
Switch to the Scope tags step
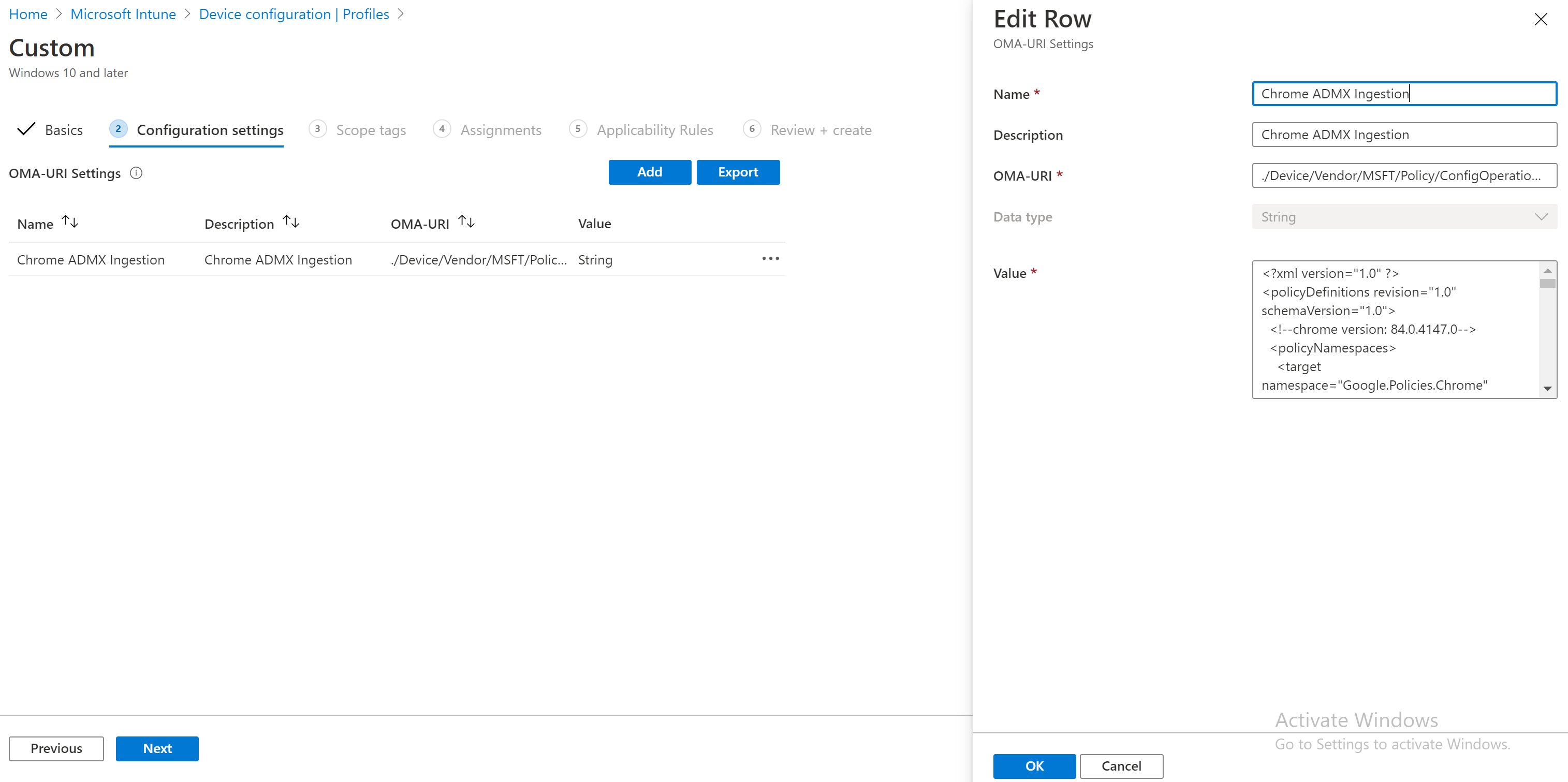371,129
